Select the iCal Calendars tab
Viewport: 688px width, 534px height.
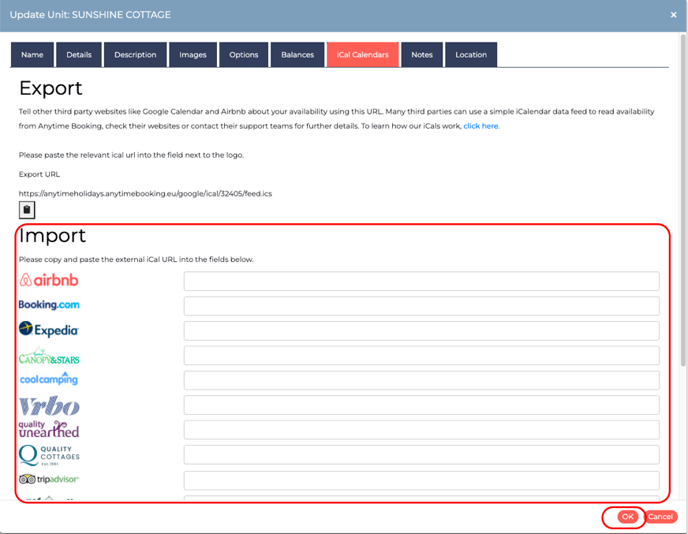point(362,55)
